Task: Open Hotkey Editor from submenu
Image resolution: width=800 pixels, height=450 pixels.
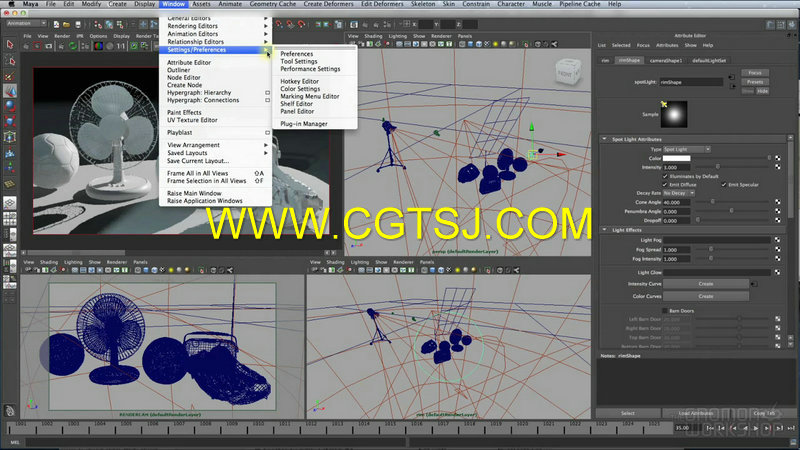Action: 299,81
